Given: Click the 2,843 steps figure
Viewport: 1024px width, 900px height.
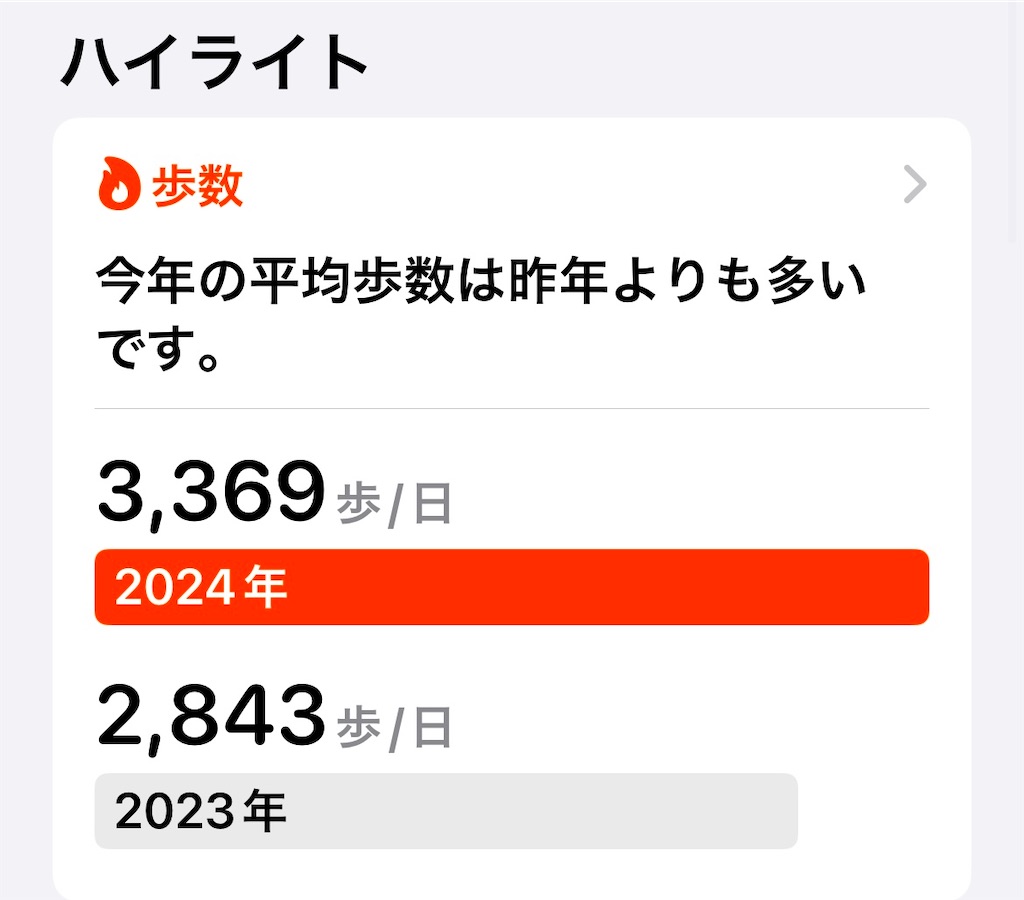Looking at the screenshot, I should (x=210, y=713).
